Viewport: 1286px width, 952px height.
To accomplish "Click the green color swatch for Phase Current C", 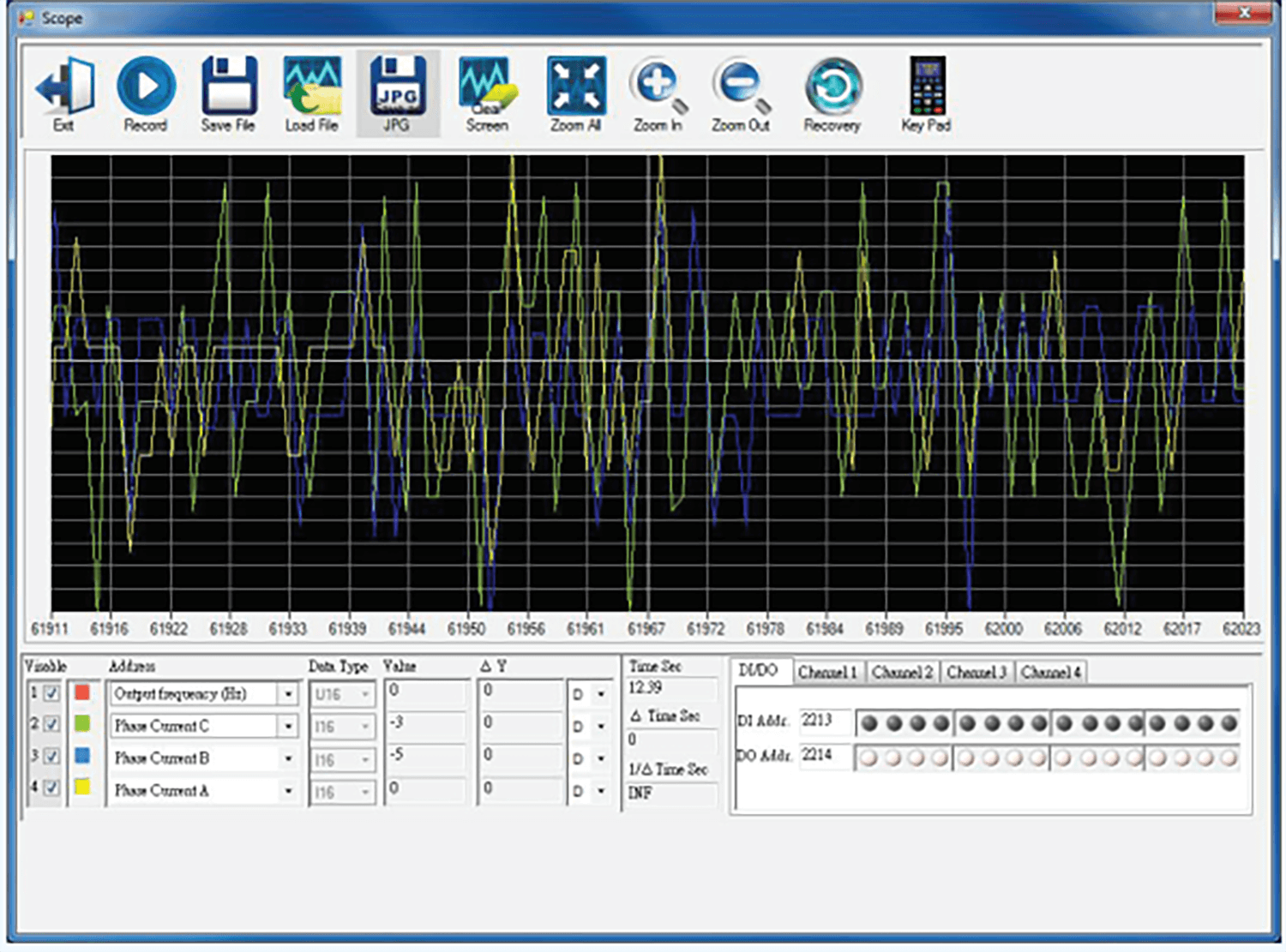I will (81, 726).
